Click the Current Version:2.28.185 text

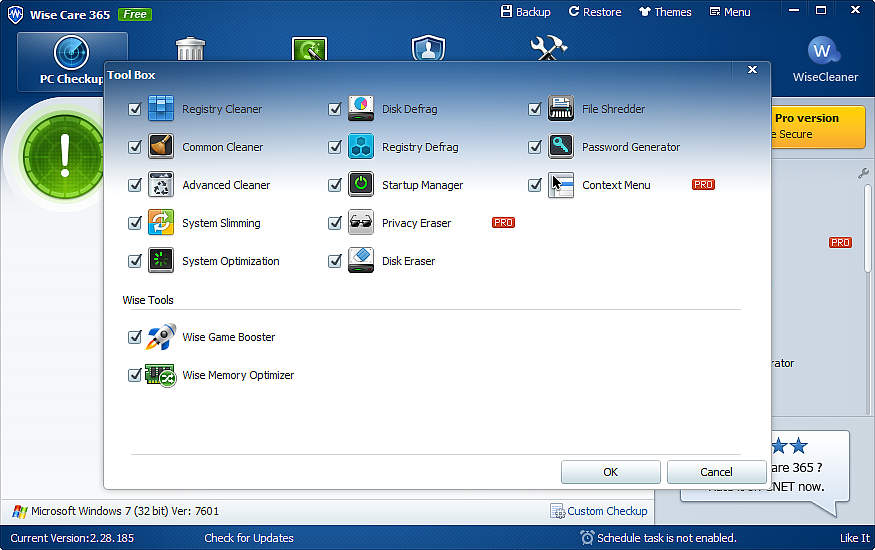point(72,538)
